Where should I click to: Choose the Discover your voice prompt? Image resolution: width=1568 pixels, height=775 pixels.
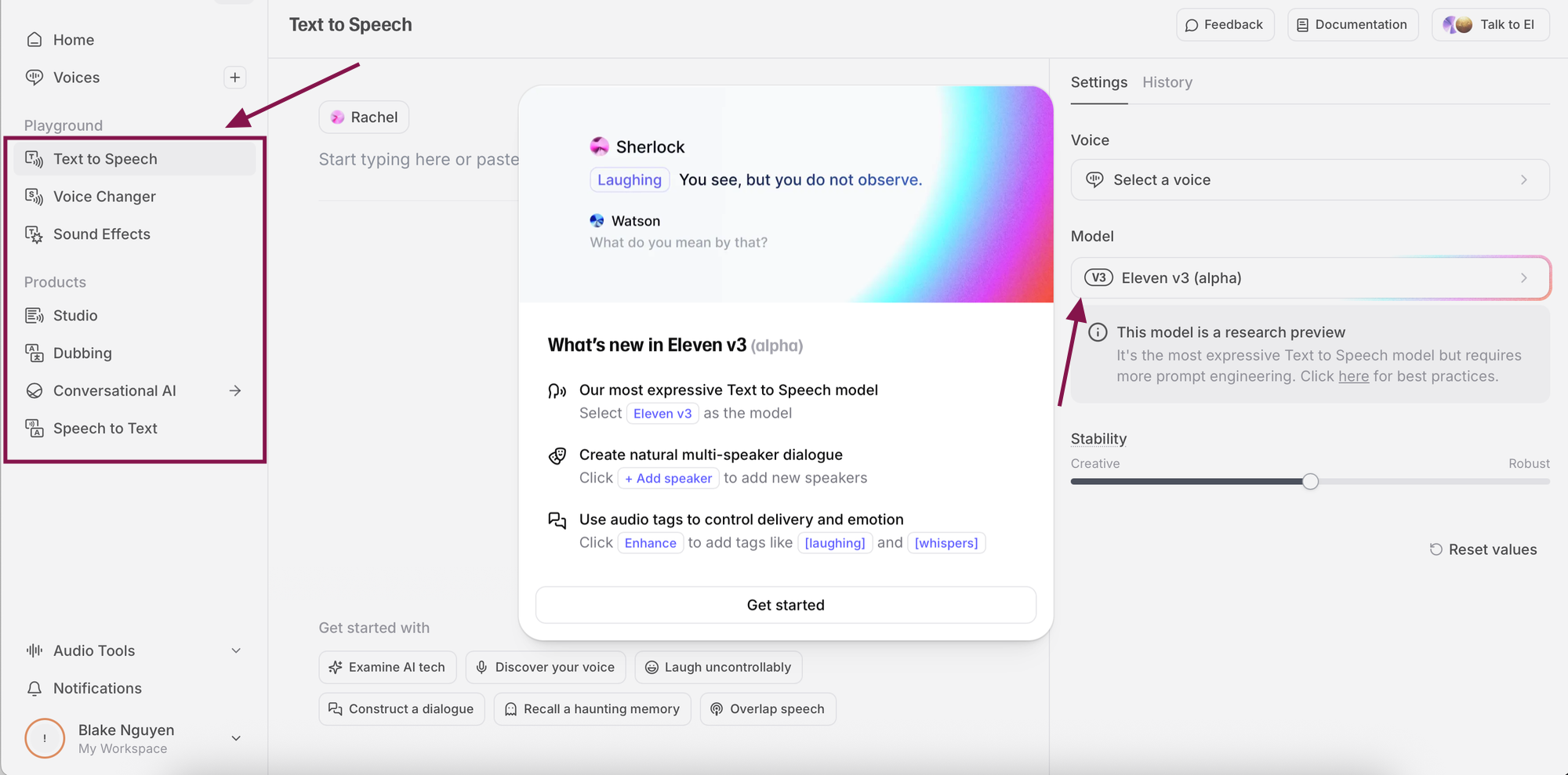(546, 668)
